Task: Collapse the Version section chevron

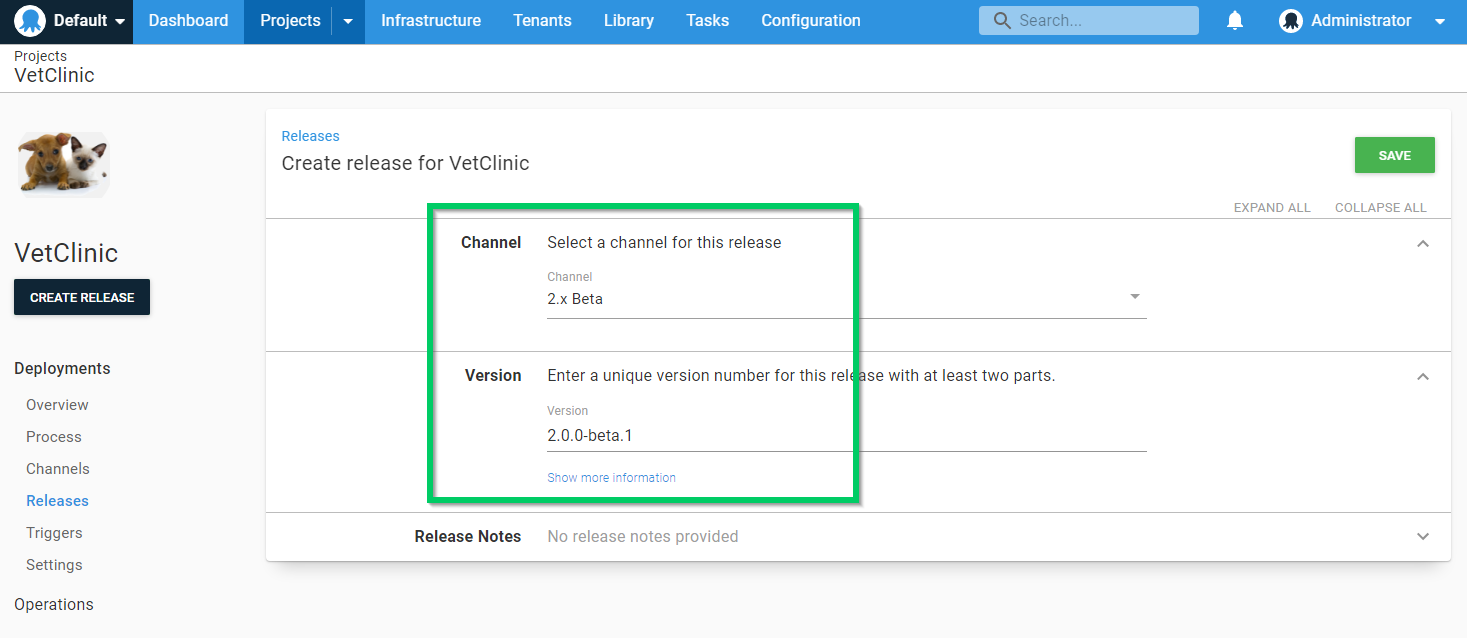Action: 1422,377
